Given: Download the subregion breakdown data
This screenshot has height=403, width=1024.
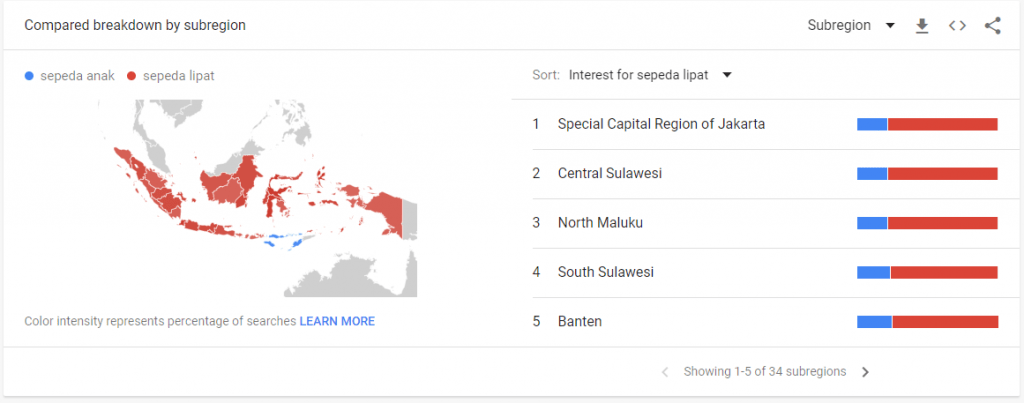Looking at the screenshot, I should 922,26.
